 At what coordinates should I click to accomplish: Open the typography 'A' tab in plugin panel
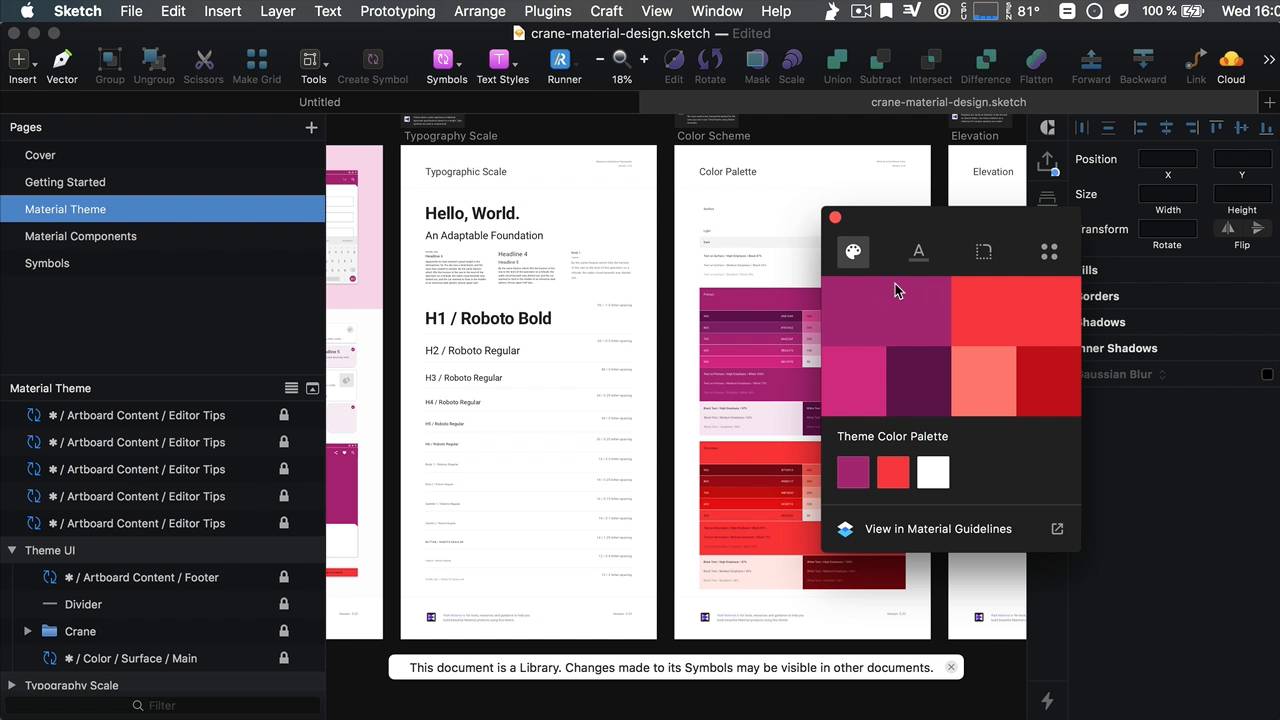click(918, 251)
